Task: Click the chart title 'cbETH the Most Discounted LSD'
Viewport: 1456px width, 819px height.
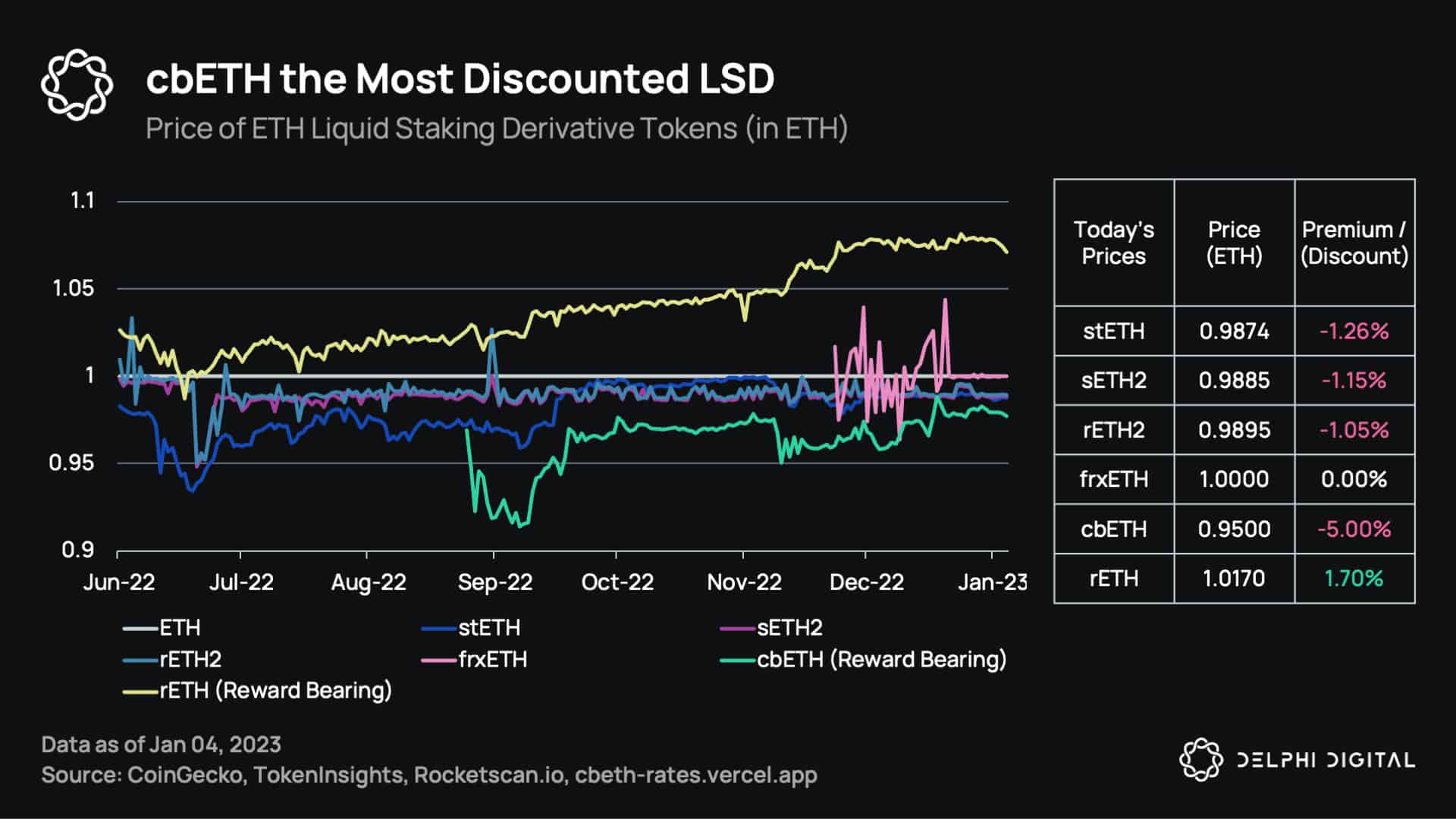Action: (460, 78)
